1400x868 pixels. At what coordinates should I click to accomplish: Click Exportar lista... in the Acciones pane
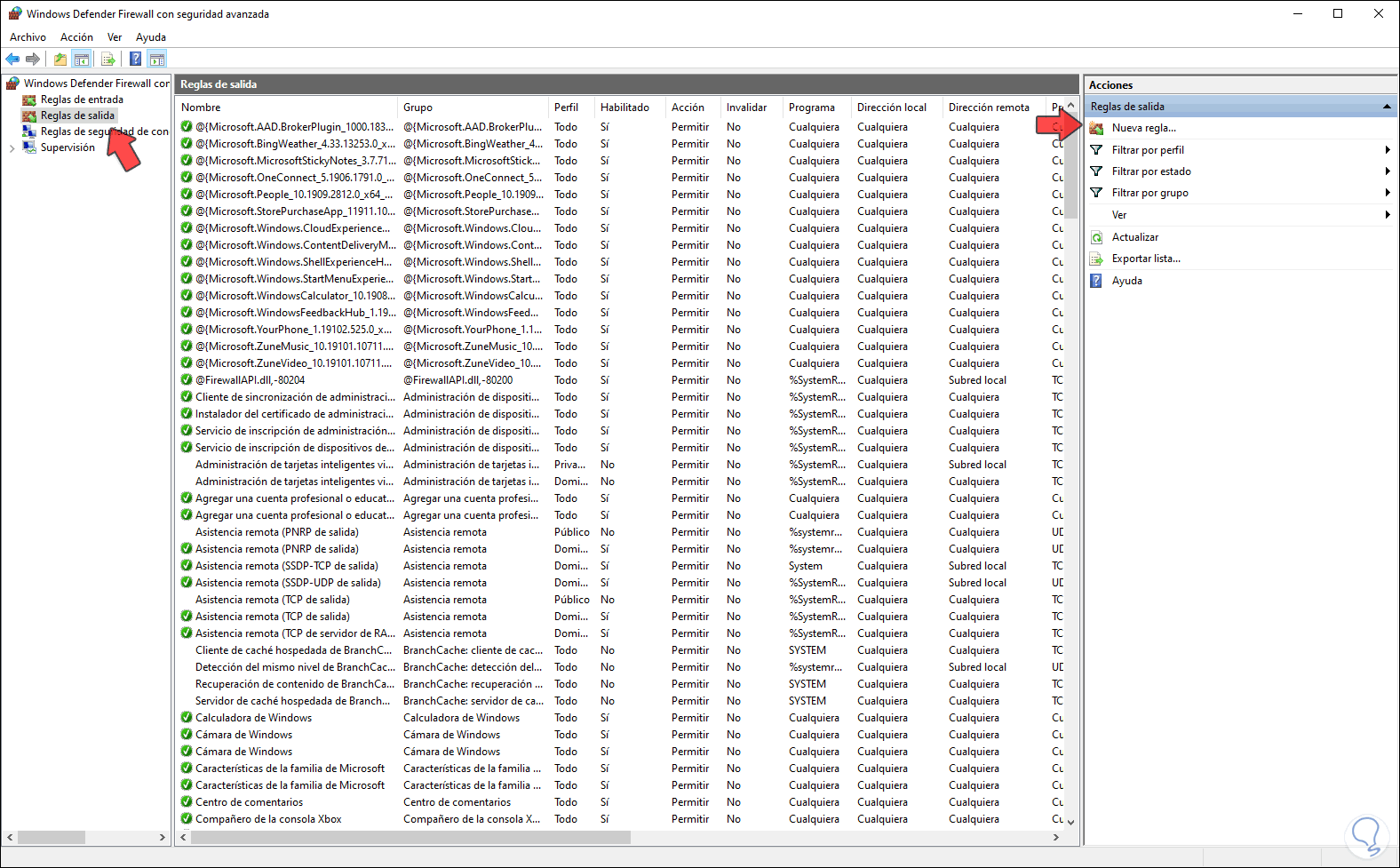(x=1146, y=259)
